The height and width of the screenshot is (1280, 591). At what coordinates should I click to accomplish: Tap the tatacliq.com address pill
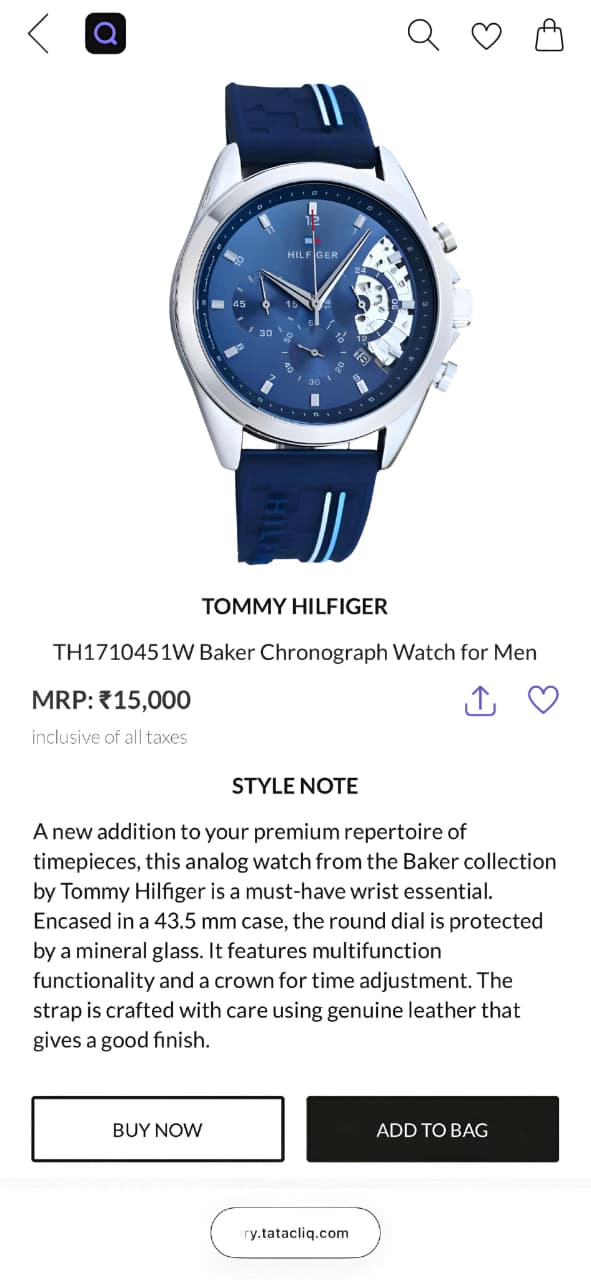click(x=295, y=1232)
